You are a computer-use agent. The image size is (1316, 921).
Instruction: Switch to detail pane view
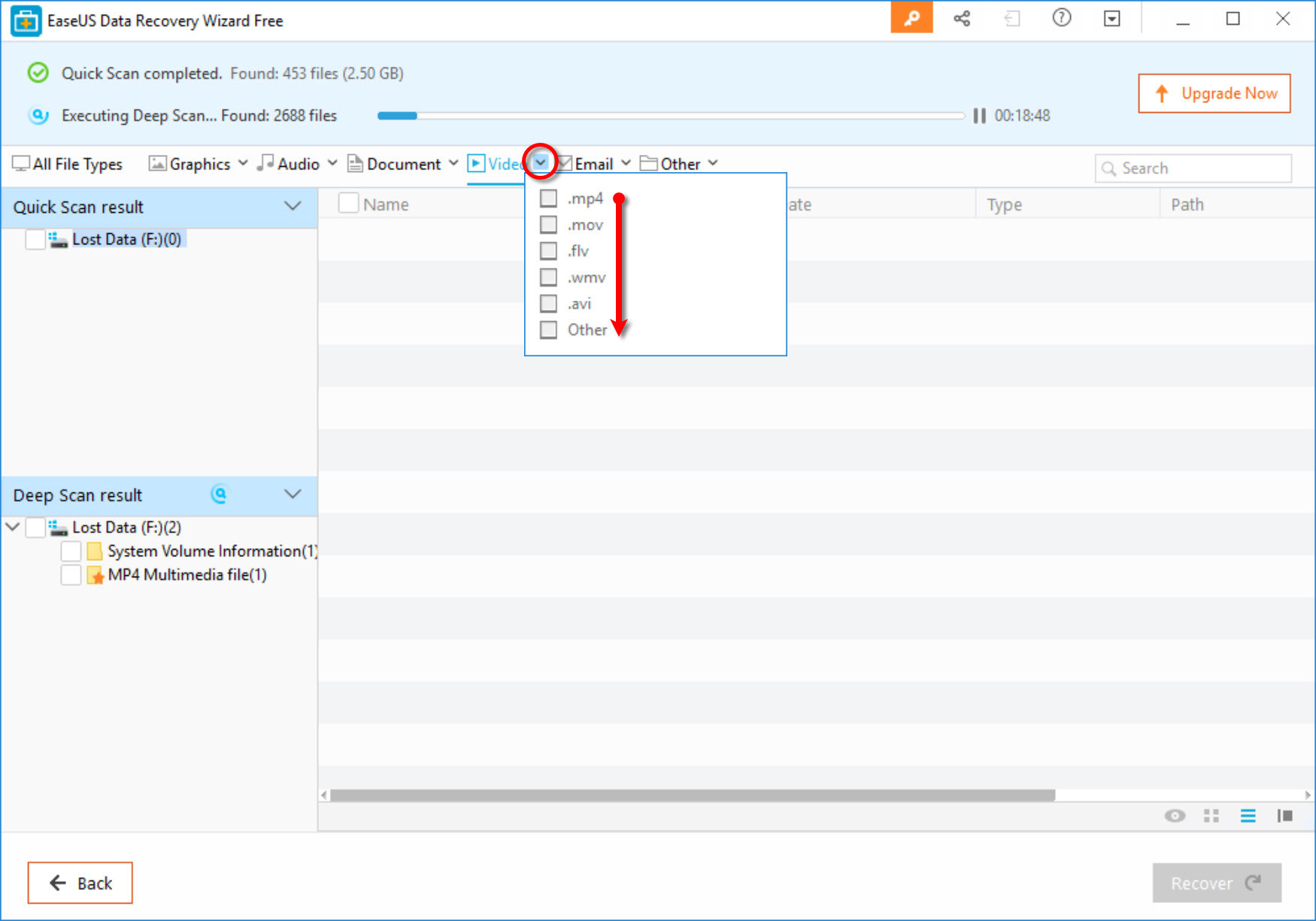pos(1285,816)
